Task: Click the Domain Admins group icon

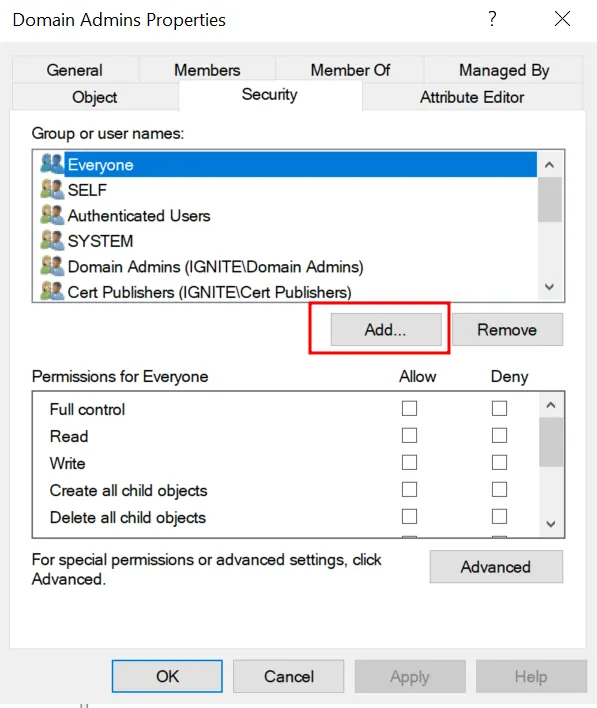Action: tap(52, 266)
